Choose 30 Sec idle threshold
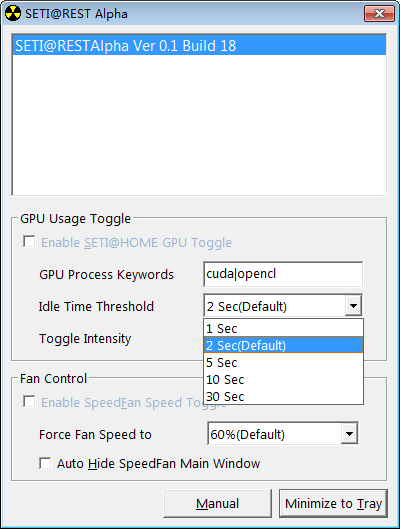Image resolution: width=400 pixels, height=529 pixels. tap(283, 396)
